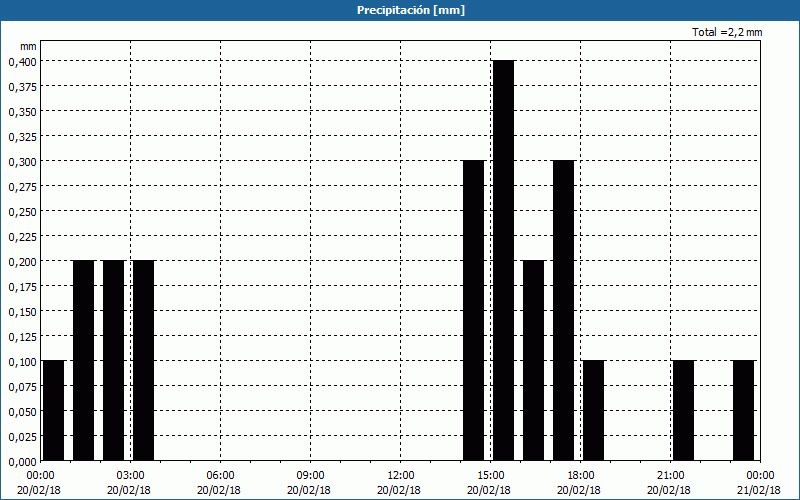Select the '03:00' x-axis time label
Image resolution: width=800 pixels, height=500 pixels.
click(x=131, y=476)
